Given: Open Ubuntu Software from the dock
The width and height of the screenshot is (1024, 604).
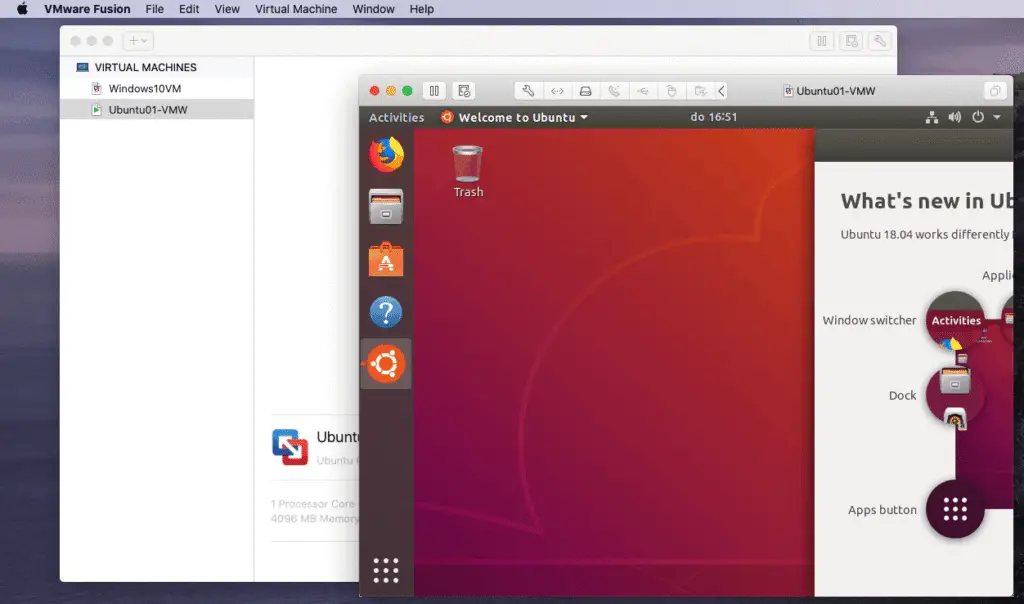Looking at the screenshot, I should click(386, 259).
